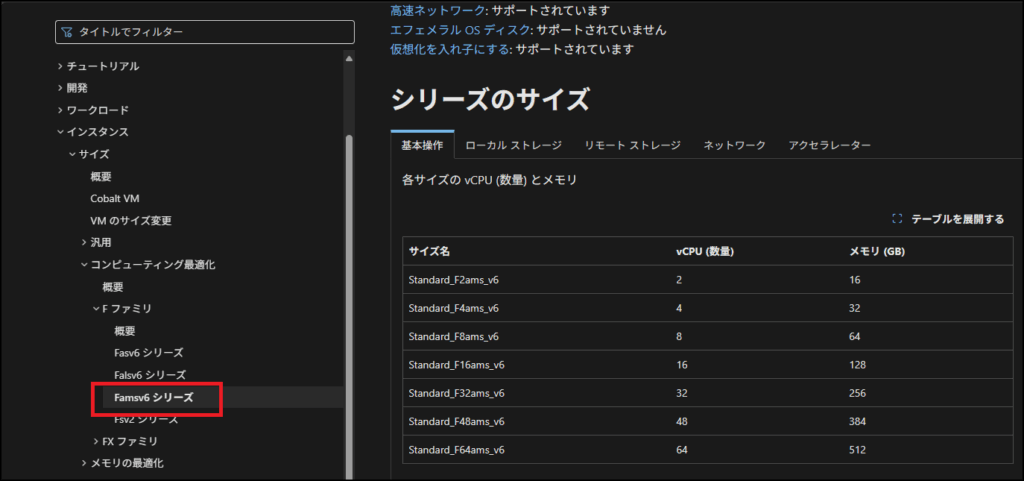
Task: Switch to the リモート ストレージ tab
Action: (632, 146)
